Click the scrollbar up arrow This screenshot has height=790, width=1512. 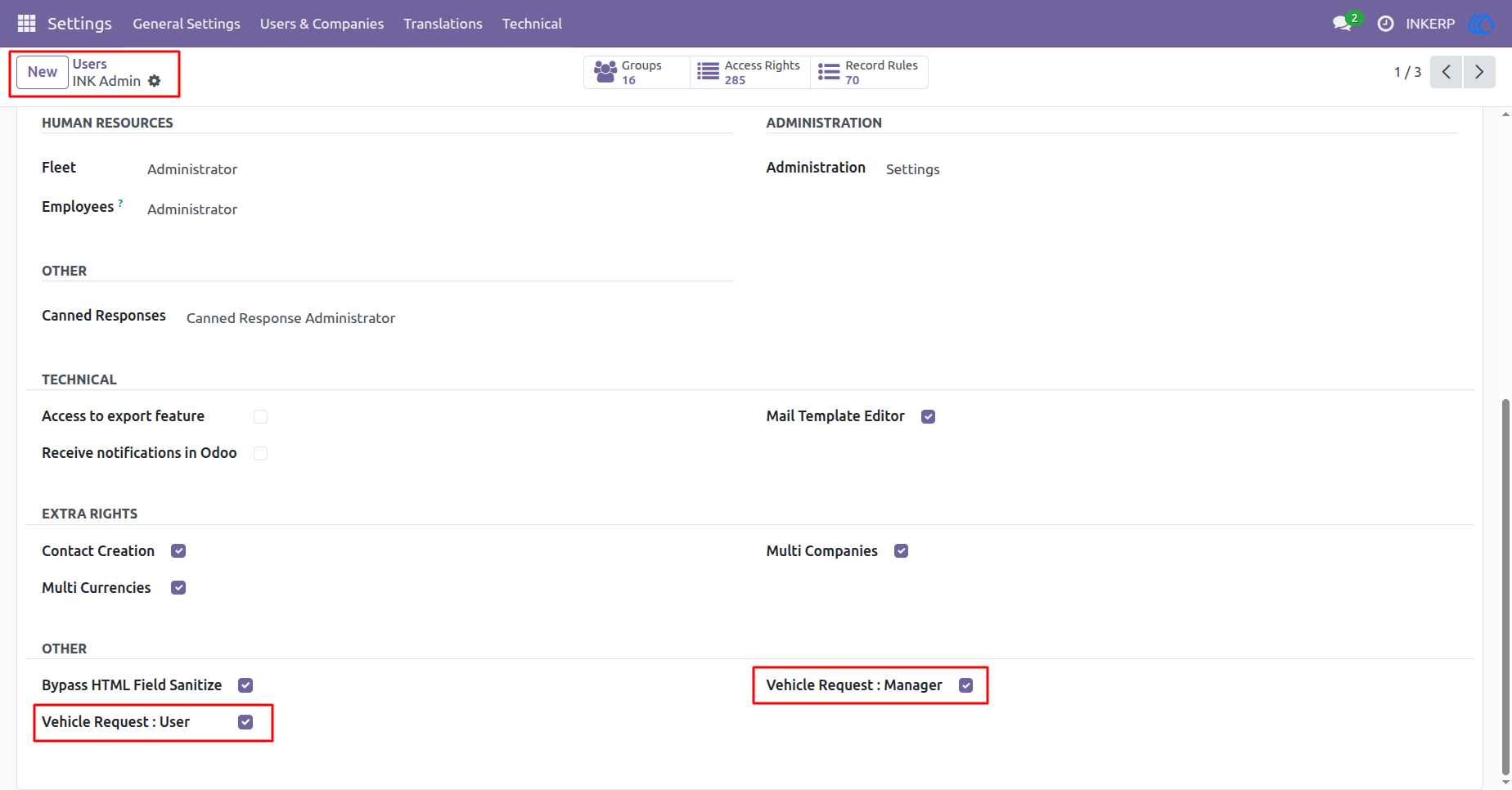[1505, 114]
